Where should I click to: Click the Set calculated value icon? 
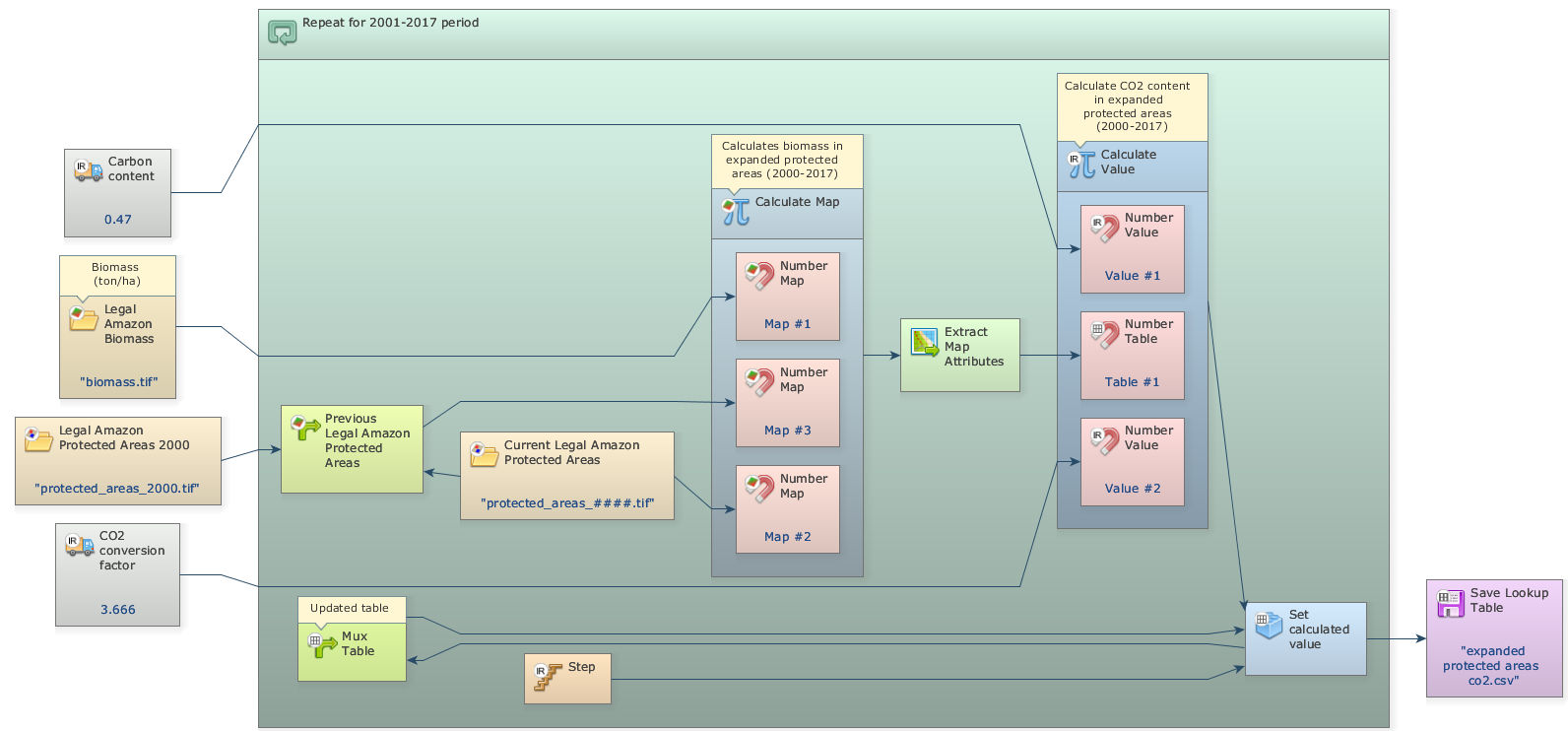[1269, 624]
